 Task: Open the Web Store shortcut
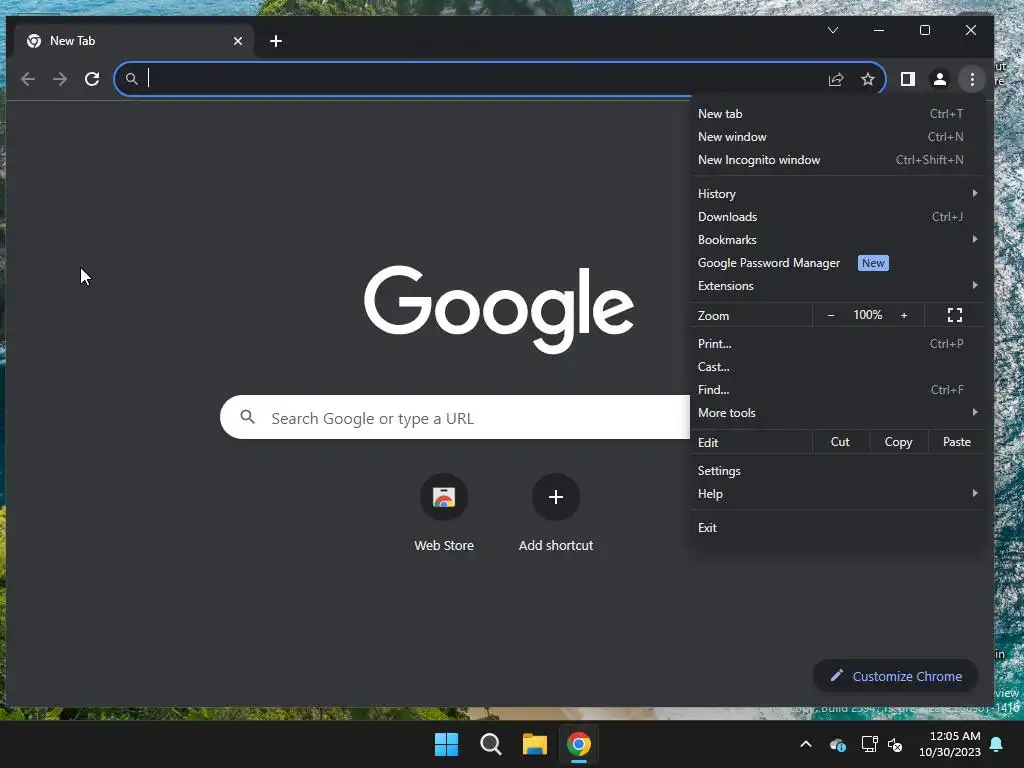[x=444, y=497]
